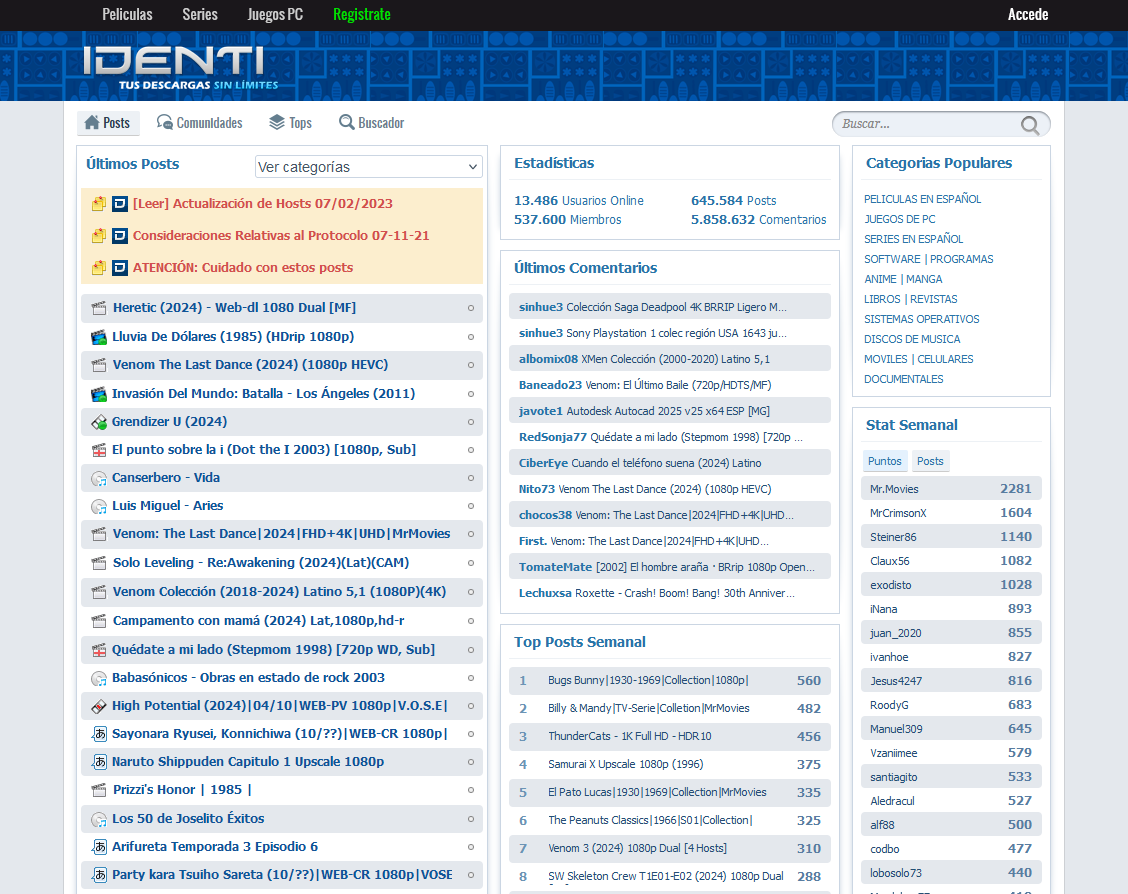Screen dimensions: 1128x894
Task: Click the music disc icon beside Canserbero - Vida
Action: click(99, 478)
